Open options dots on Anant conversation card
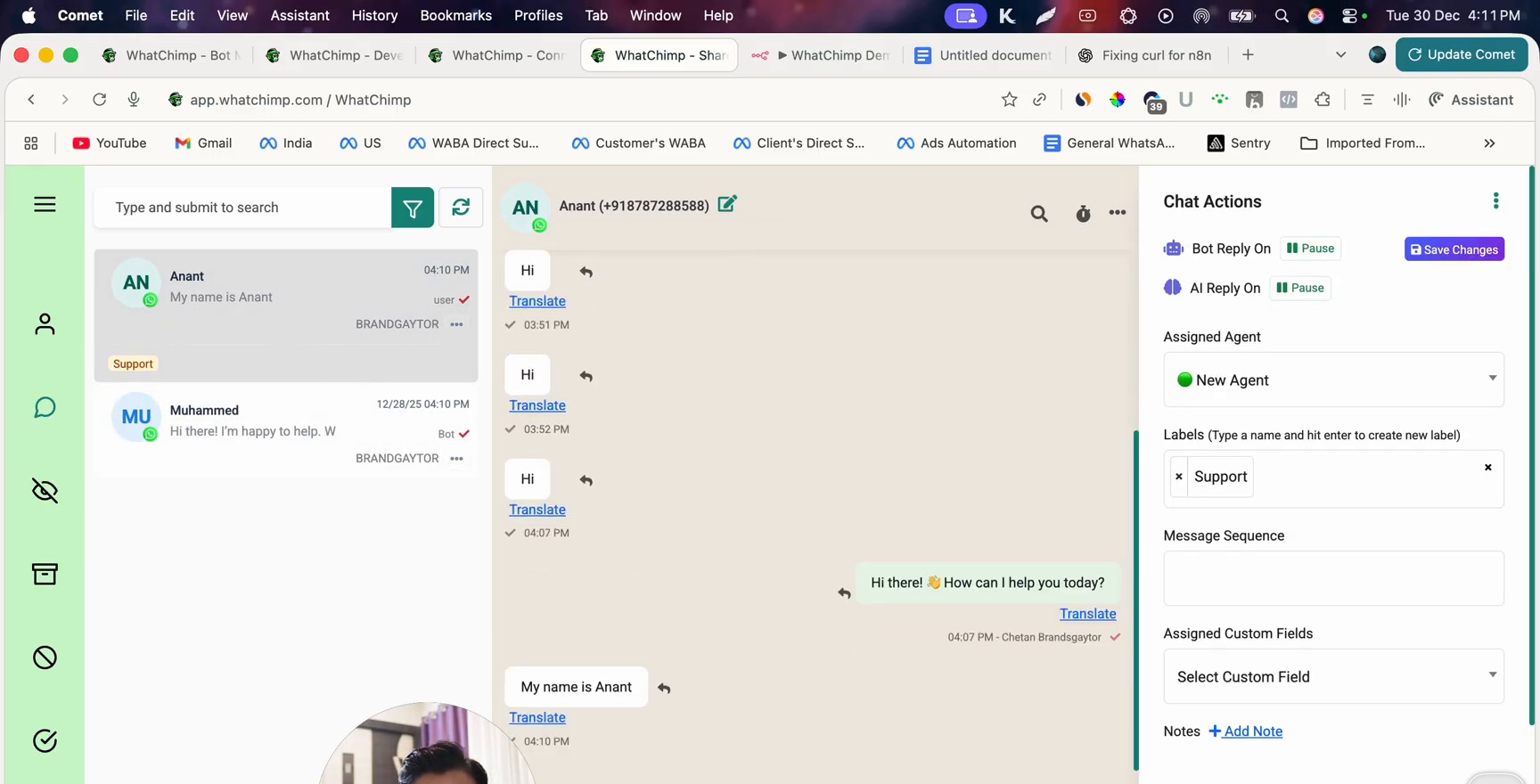Screen dimensions: 1540x784 [x=457, y=324]
